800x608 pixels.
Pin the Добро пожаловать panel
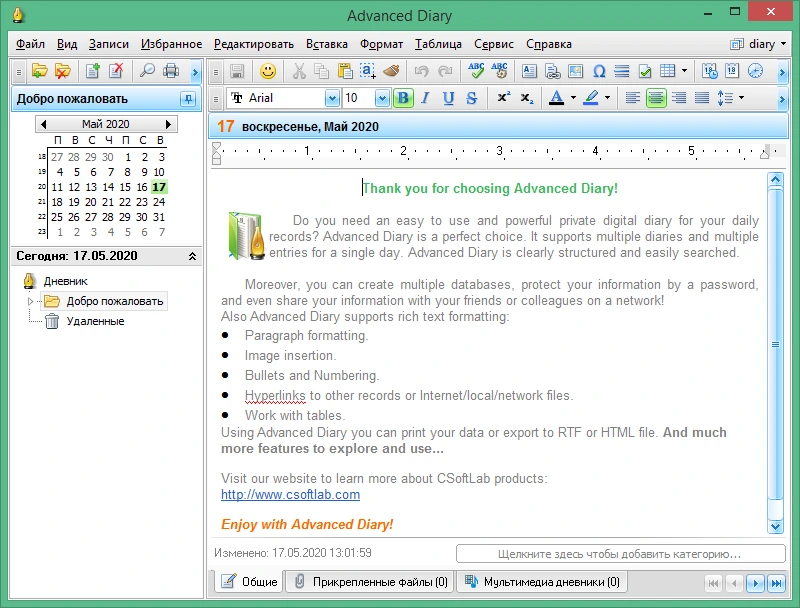pos(188,99)
